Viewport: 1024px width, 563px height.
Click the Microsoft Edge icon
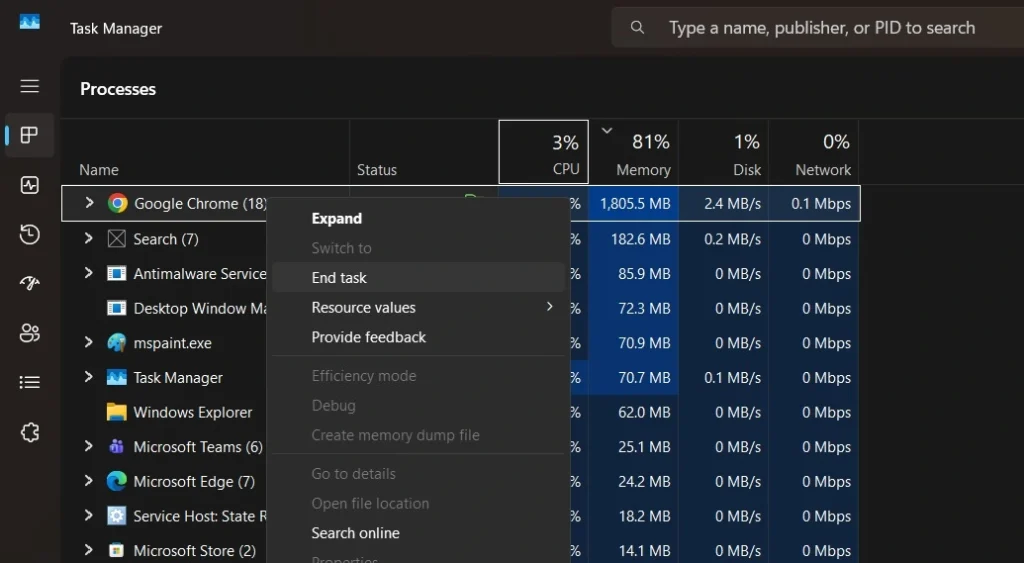(x=116, y=481)
